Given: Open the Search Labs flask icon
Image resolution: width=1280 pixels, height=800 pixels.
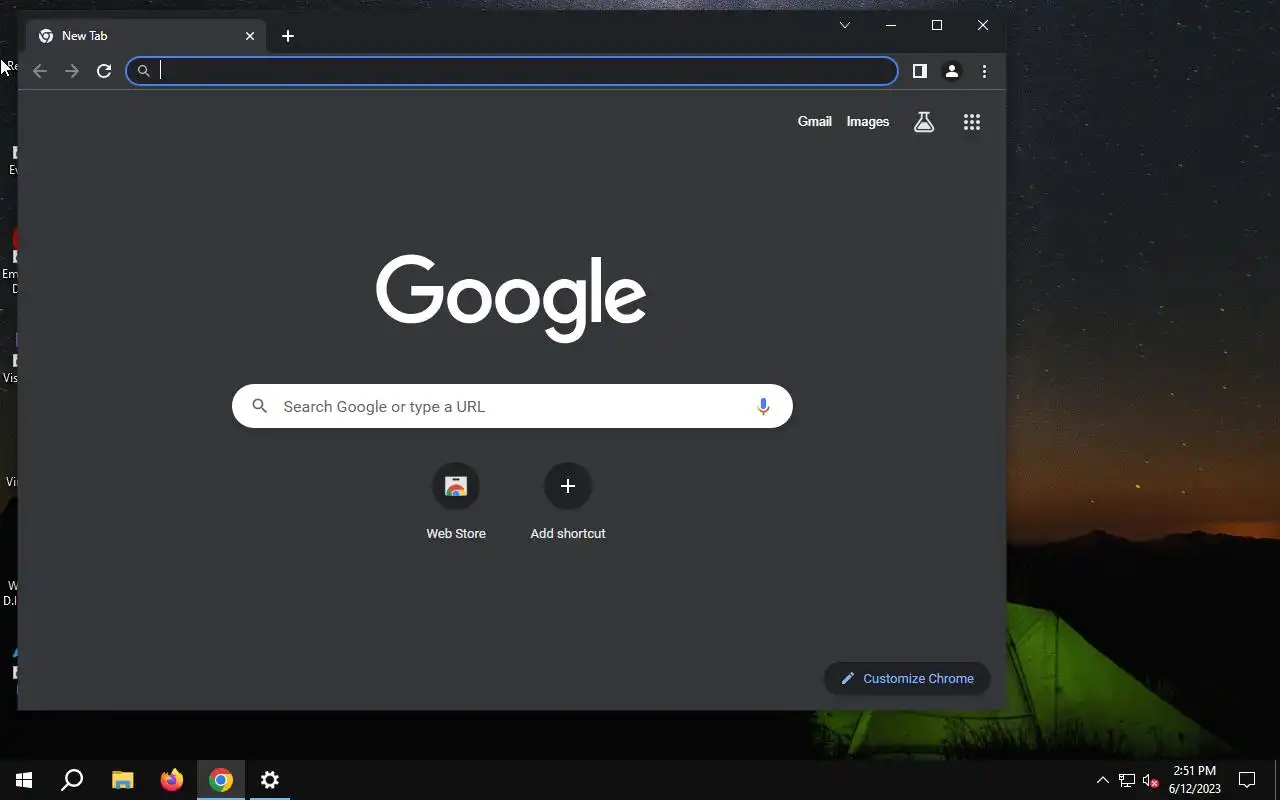Looking at the screenshot, I should (x=924, y=122).
